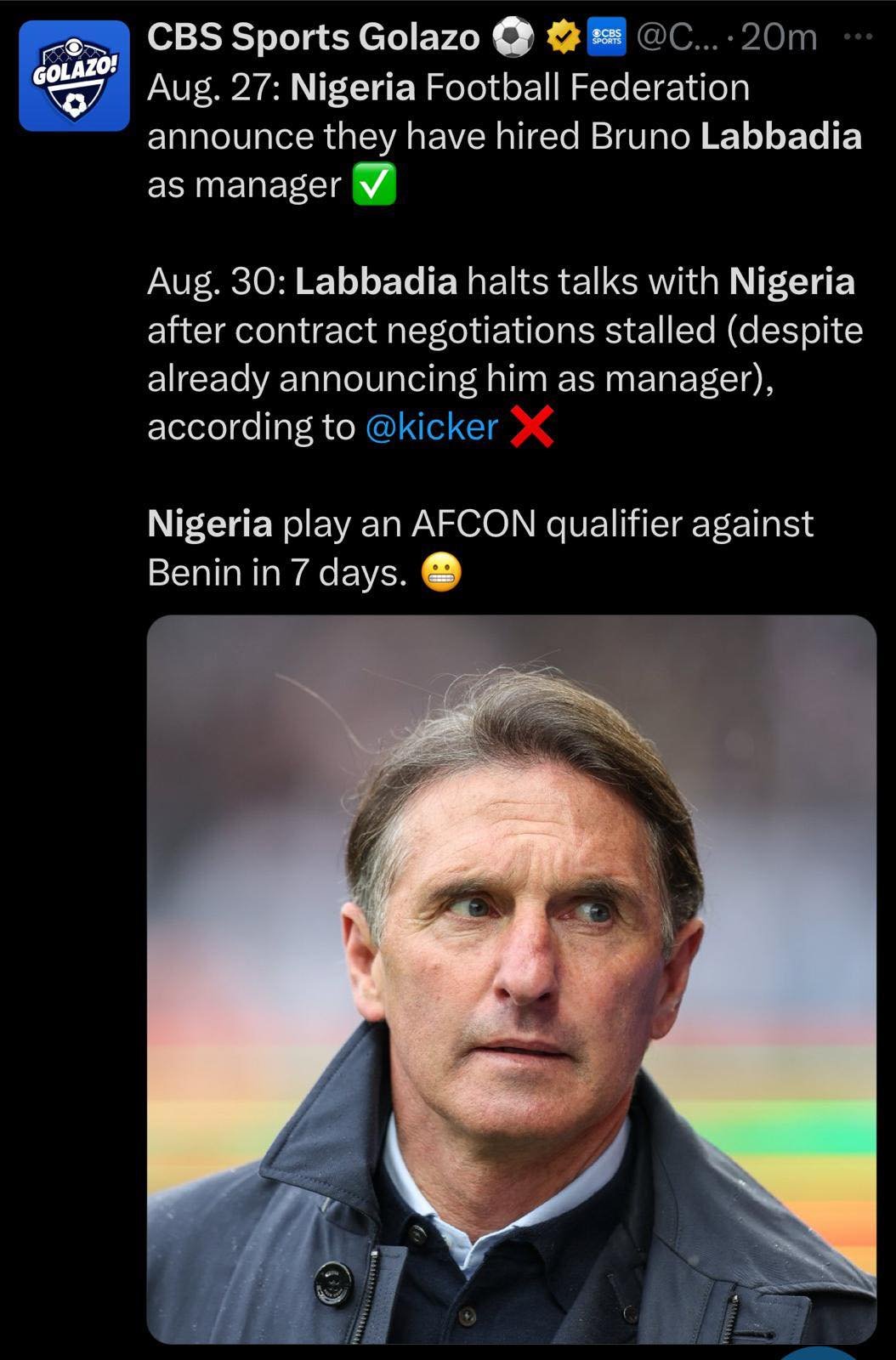Click the green checkmark emoji after 'as manager'

pos(374,186)
